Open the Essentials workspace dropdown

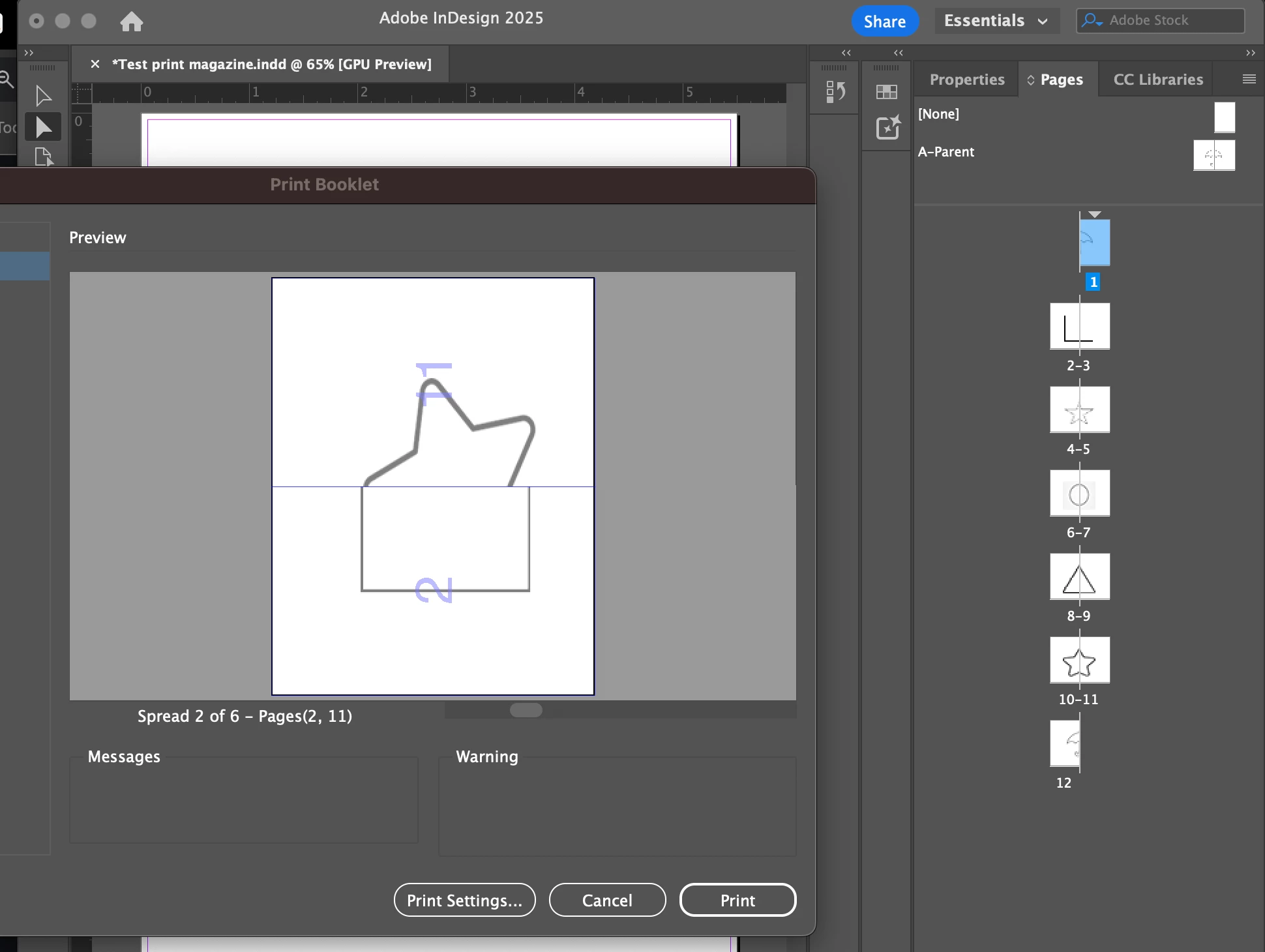pyautogui.click(x=996, y=21)
